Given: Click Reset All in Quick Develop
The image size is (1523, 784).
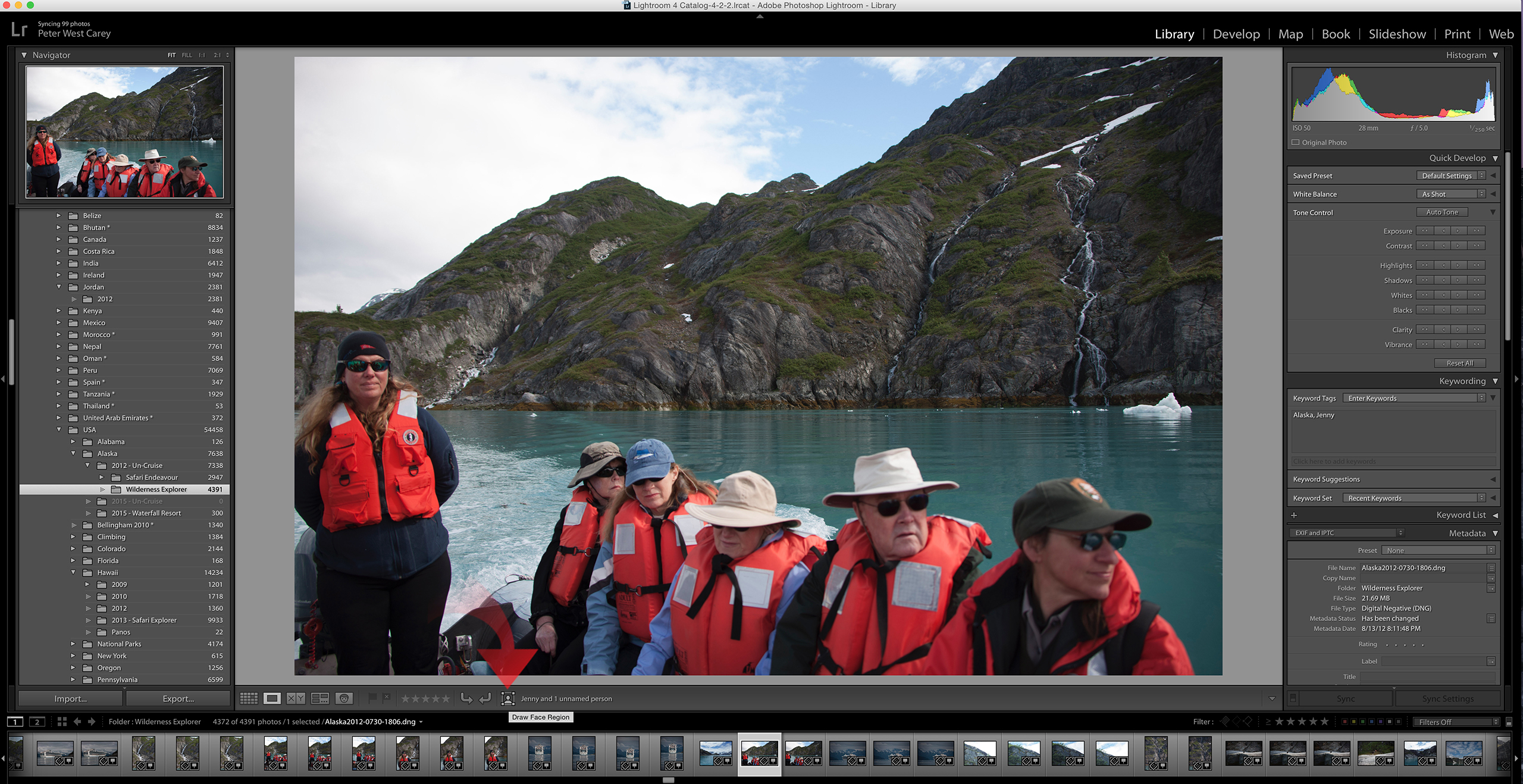Looking at the screenshot, I should click(x=1460, y=363).
